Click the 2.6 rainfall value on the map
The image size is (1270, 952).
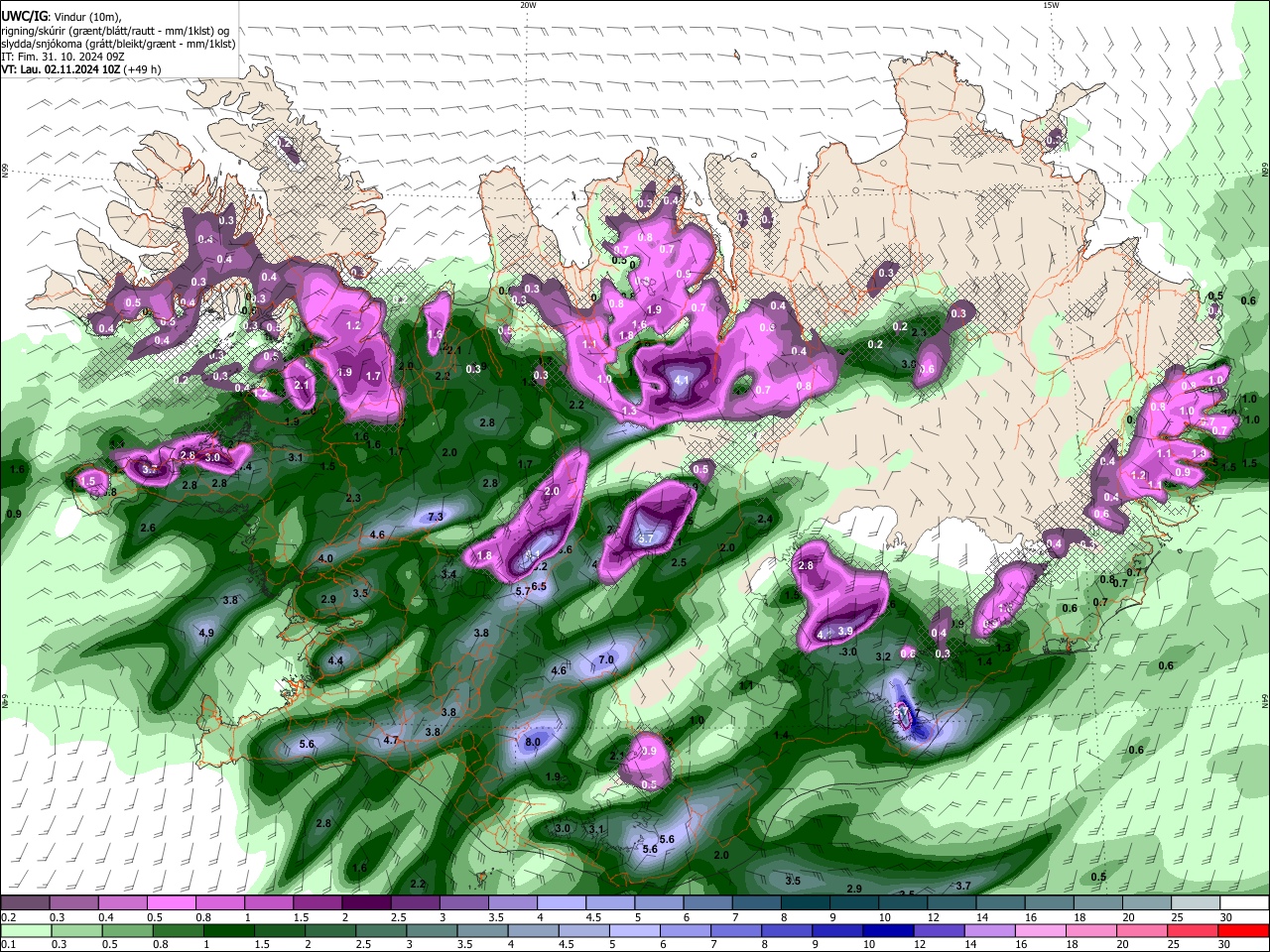148,528
